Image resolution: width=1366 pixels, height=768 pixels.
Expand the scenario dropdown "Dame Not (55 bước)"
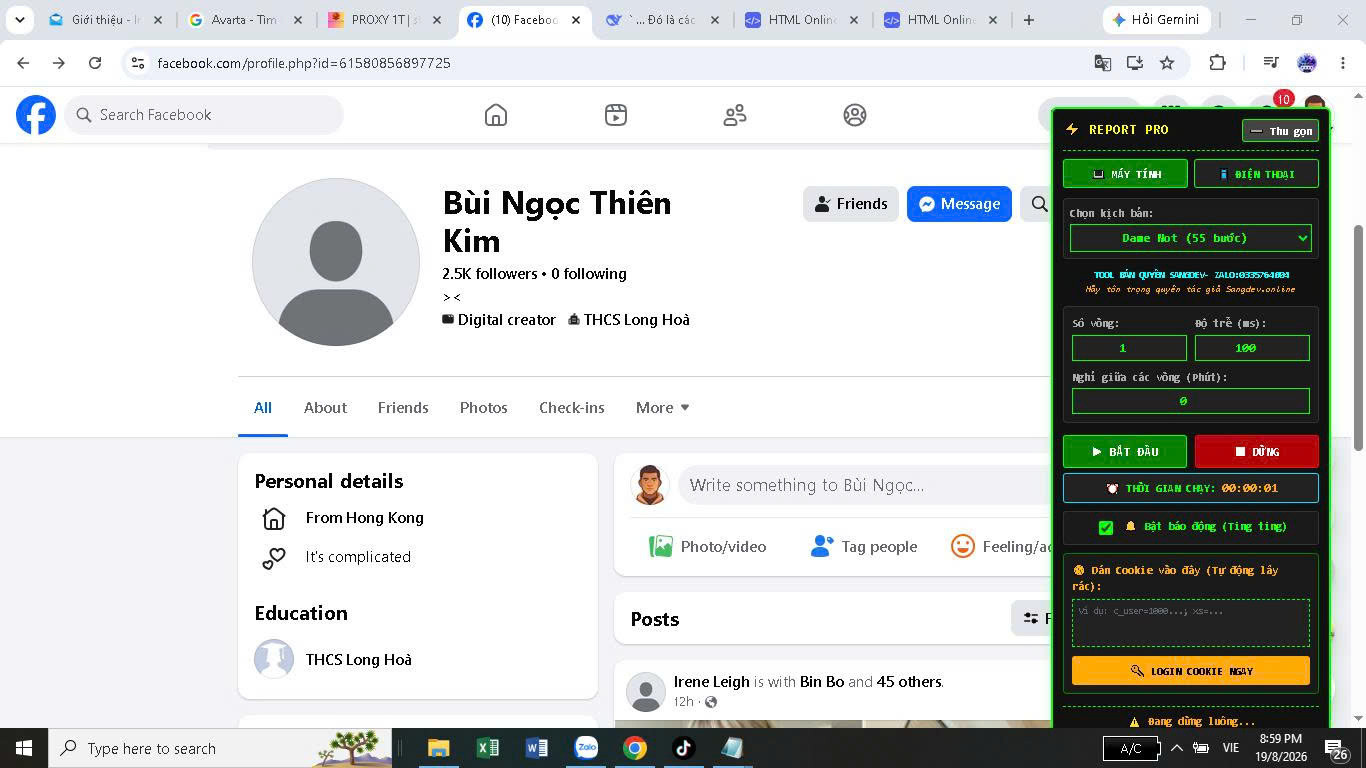pos(1190,238)
